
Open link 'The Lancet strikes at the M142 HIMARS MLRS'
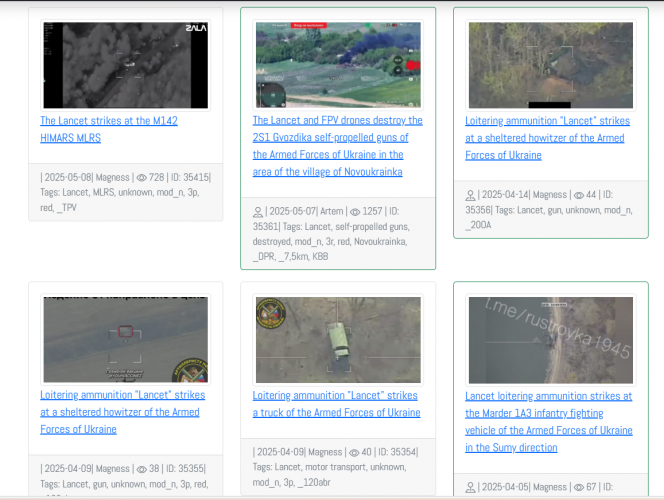pos(109,129)
